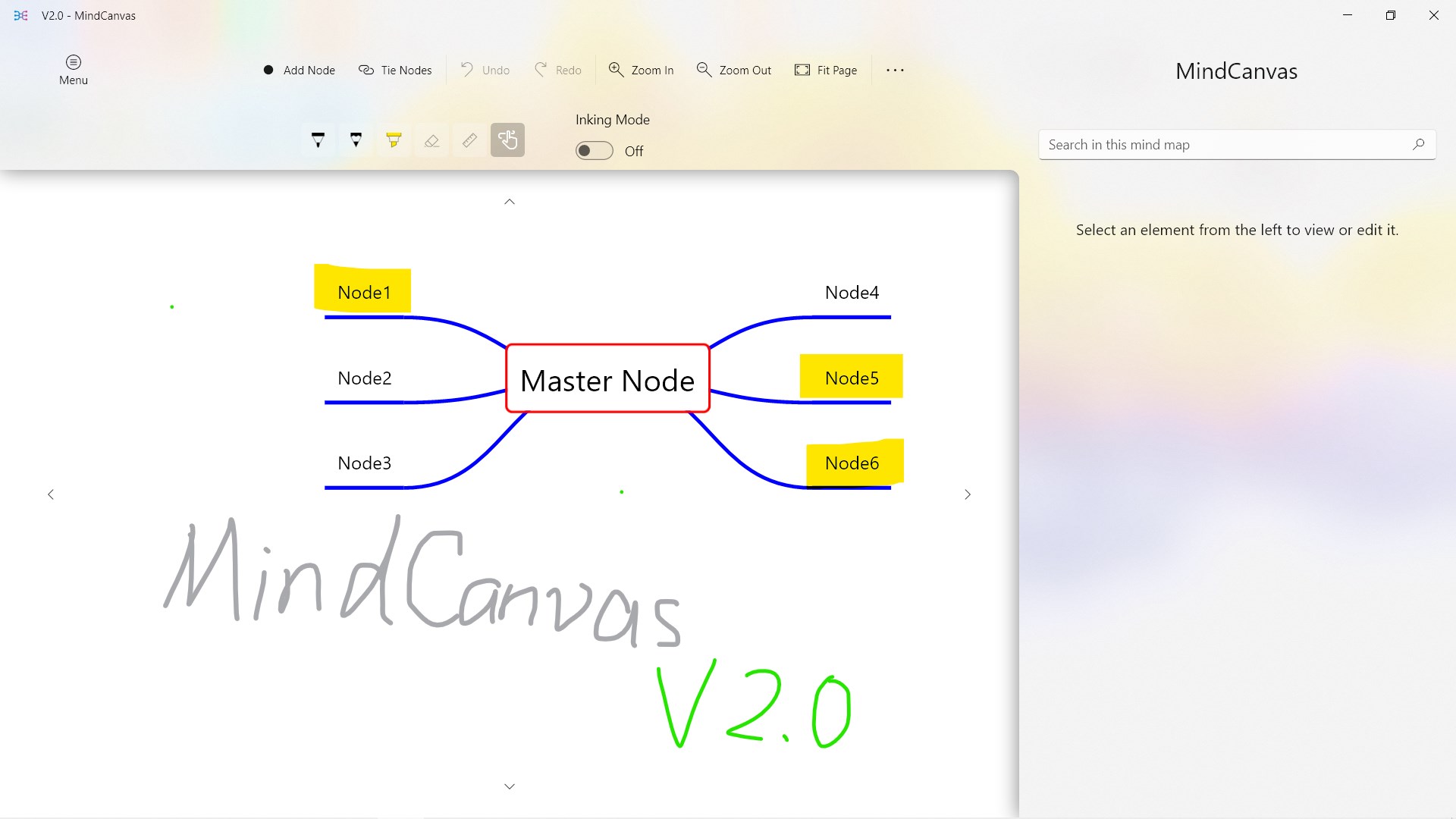Screen dimensions: 1456x819
Task: Click Tie Nodes button
Action: [x=395, y=70]
